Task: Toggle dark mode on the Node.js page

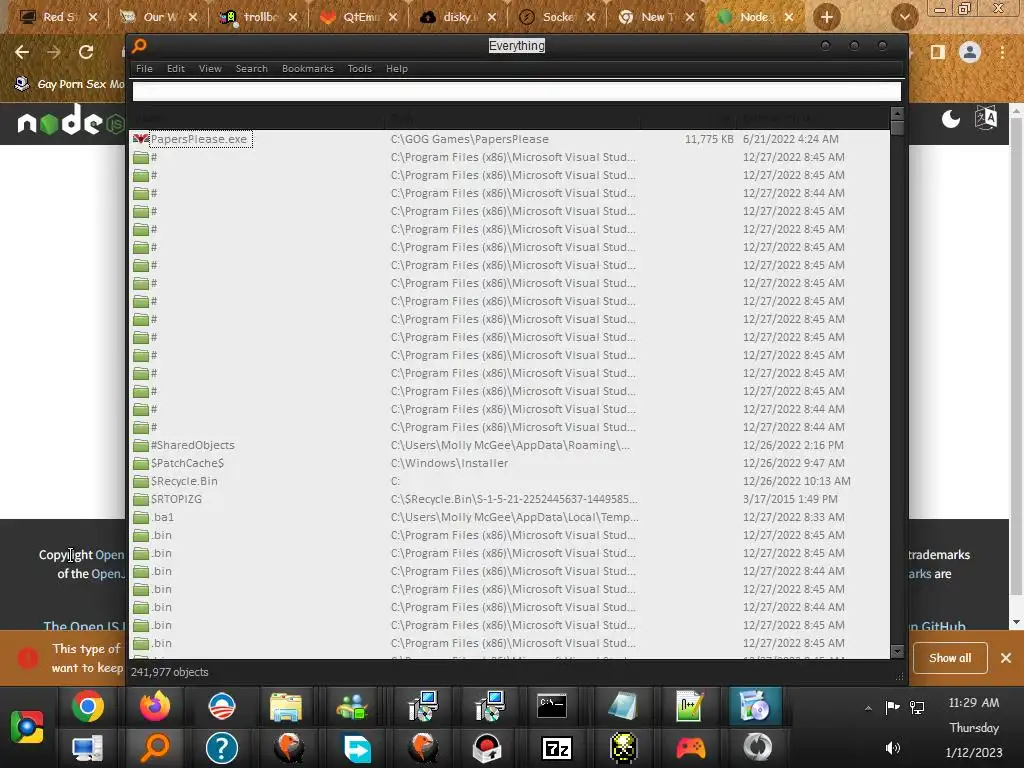Action: [951, 119]
